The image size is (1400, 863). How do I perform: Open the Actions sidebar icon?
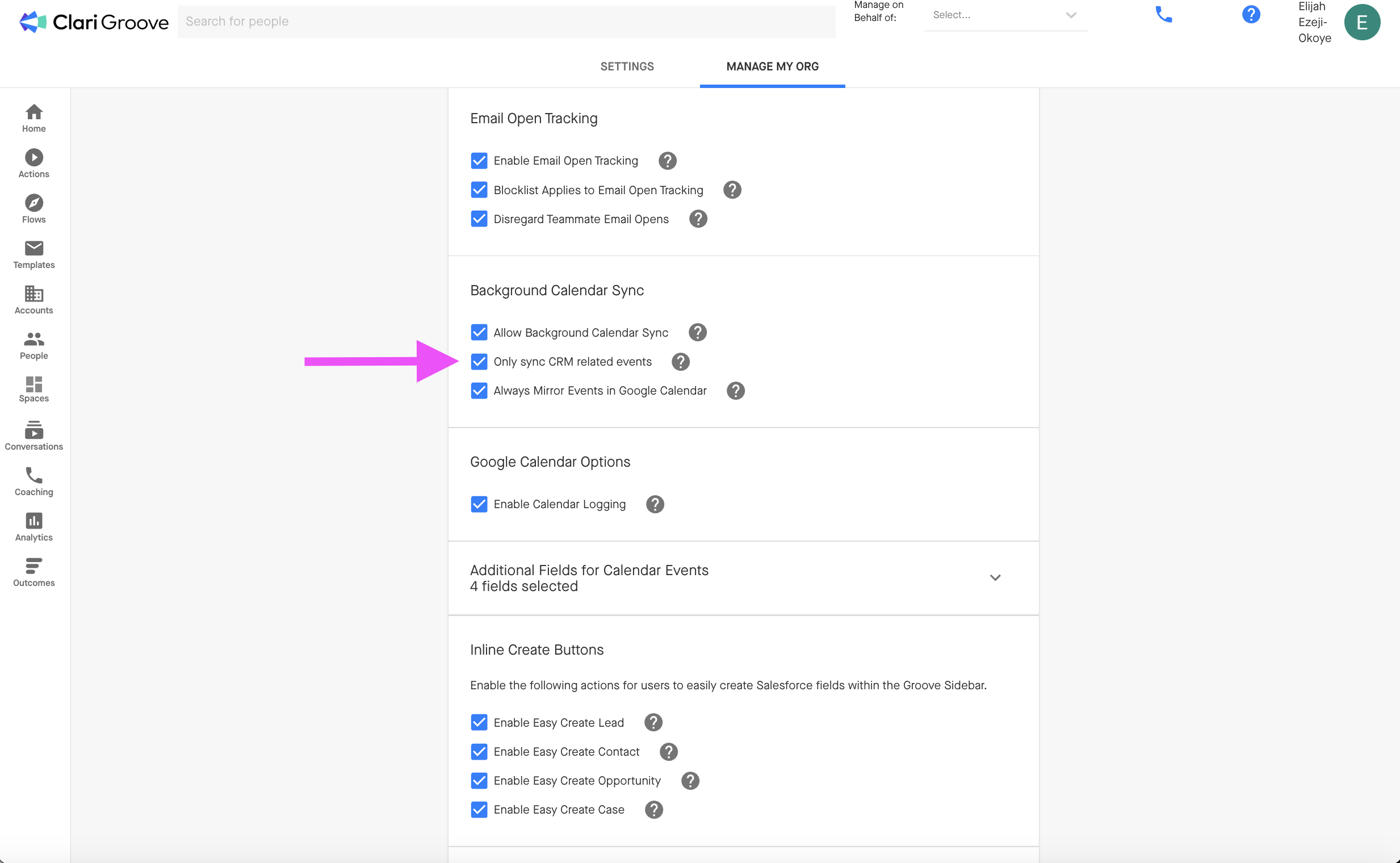pos(33,164)
